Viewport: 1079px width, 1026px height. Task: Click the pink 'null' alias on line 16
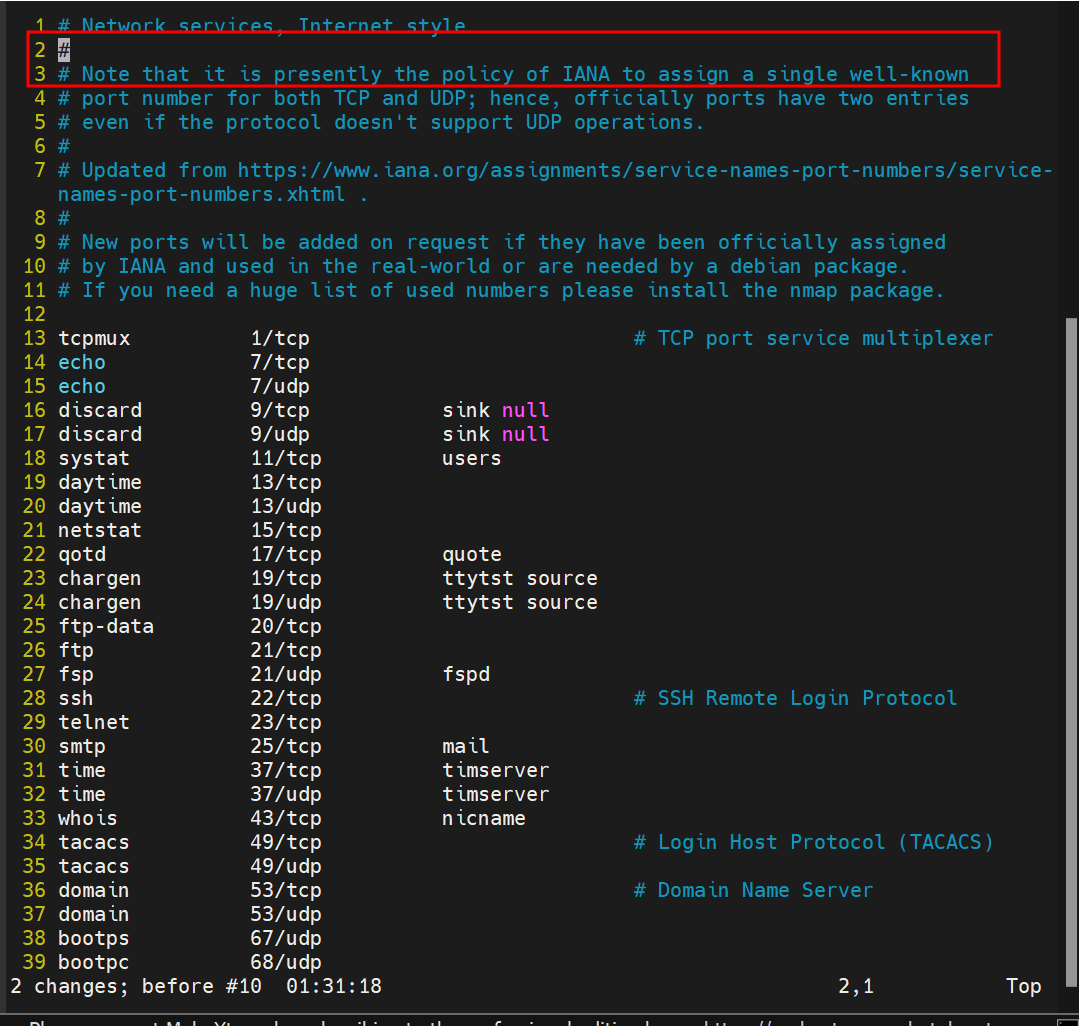[526, 410]
